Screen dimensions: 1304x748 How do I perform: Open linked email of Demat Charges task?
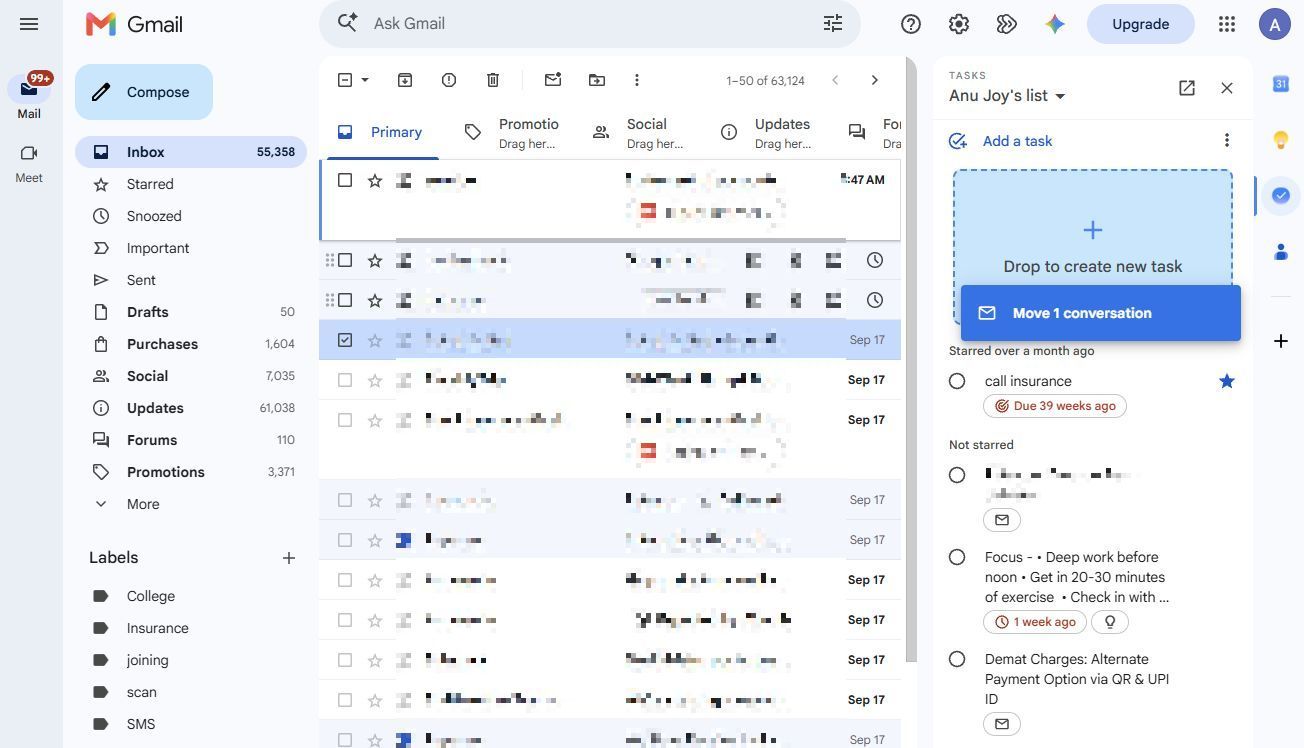1002,724
